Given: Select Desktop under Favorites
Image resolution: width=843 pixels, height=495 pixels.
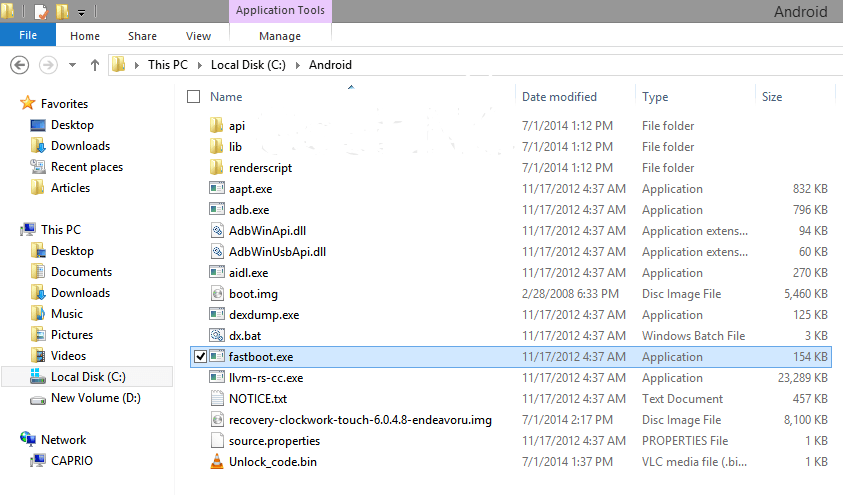Looking at the screenshot, I should point(72,125).
